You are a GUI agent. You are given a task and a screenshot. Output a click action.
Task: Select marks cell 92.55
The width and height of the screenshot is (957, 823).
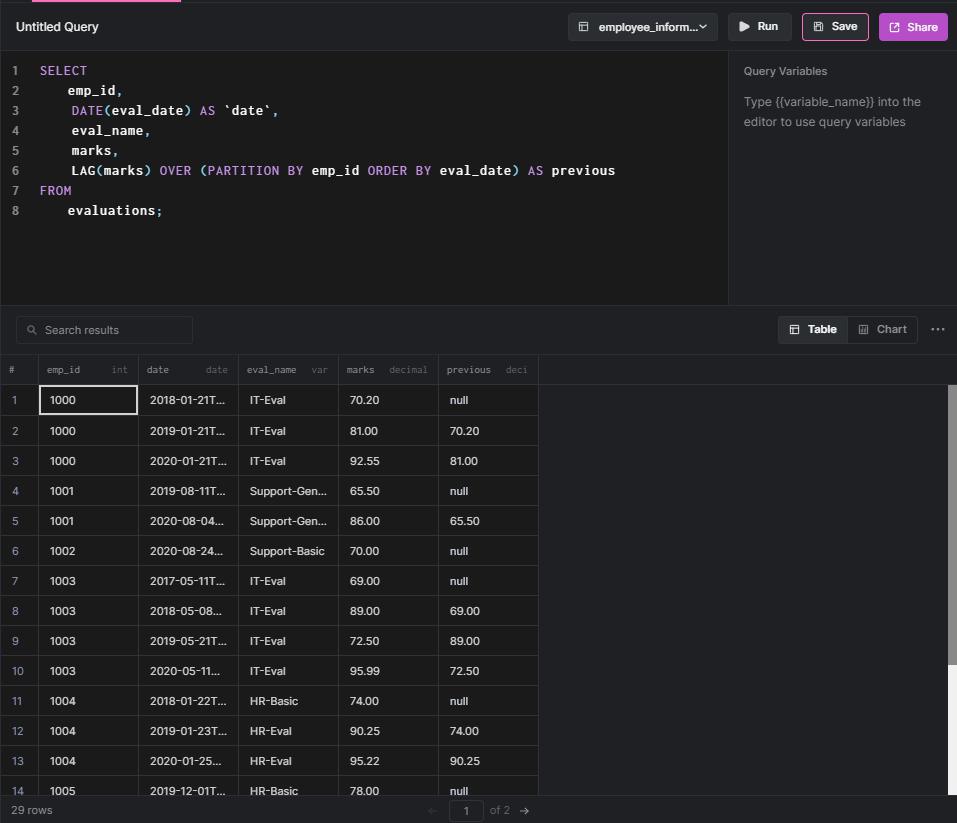(x=389, y=461)
